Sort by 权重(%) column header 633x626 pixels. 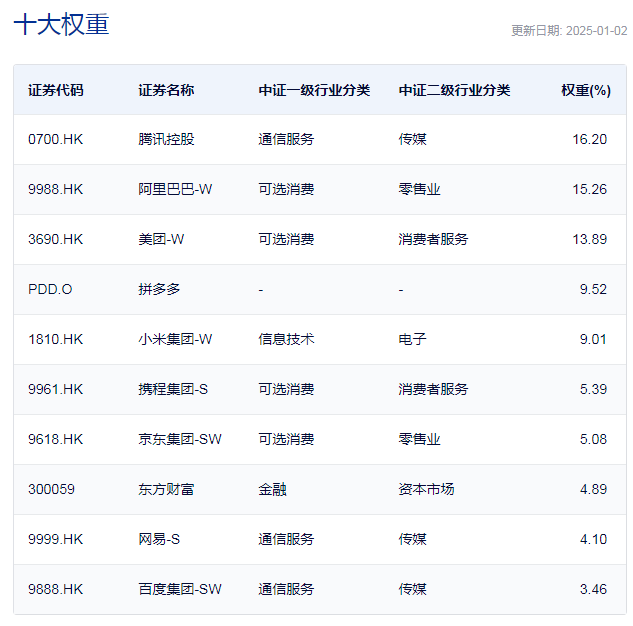[585, 90]
